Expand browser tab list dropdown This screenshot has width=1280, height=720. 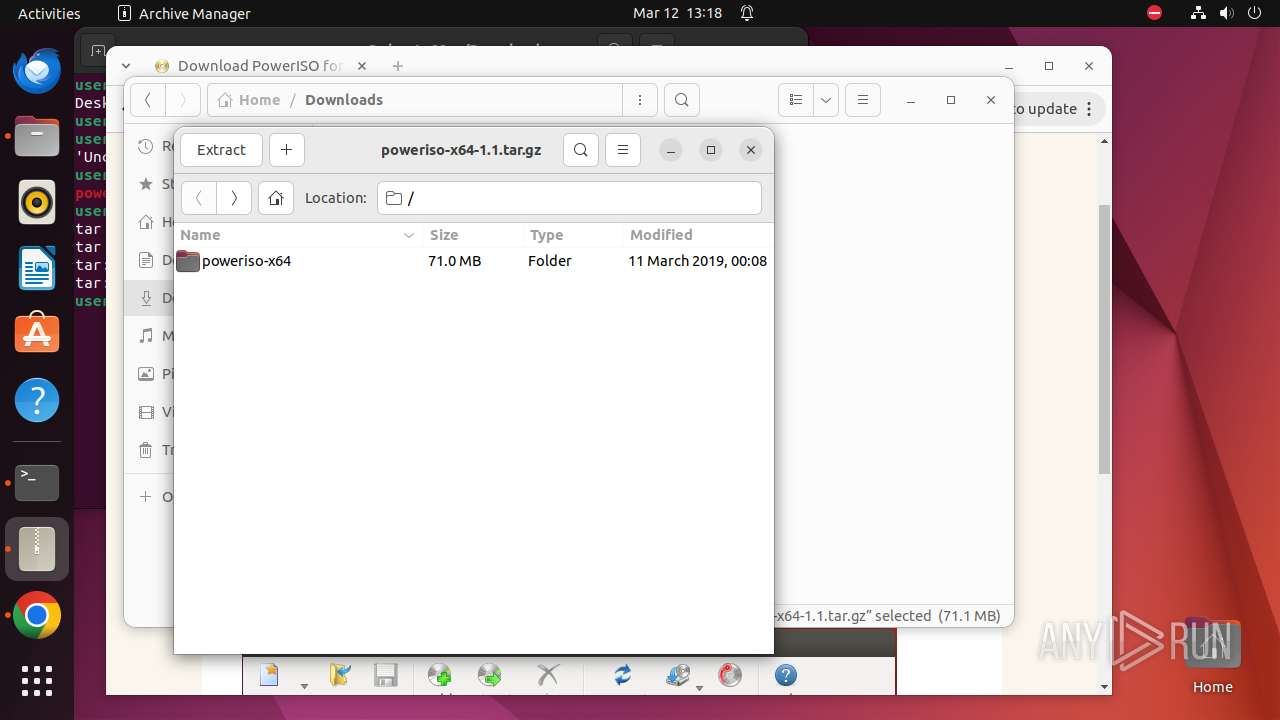pos(126,66)
